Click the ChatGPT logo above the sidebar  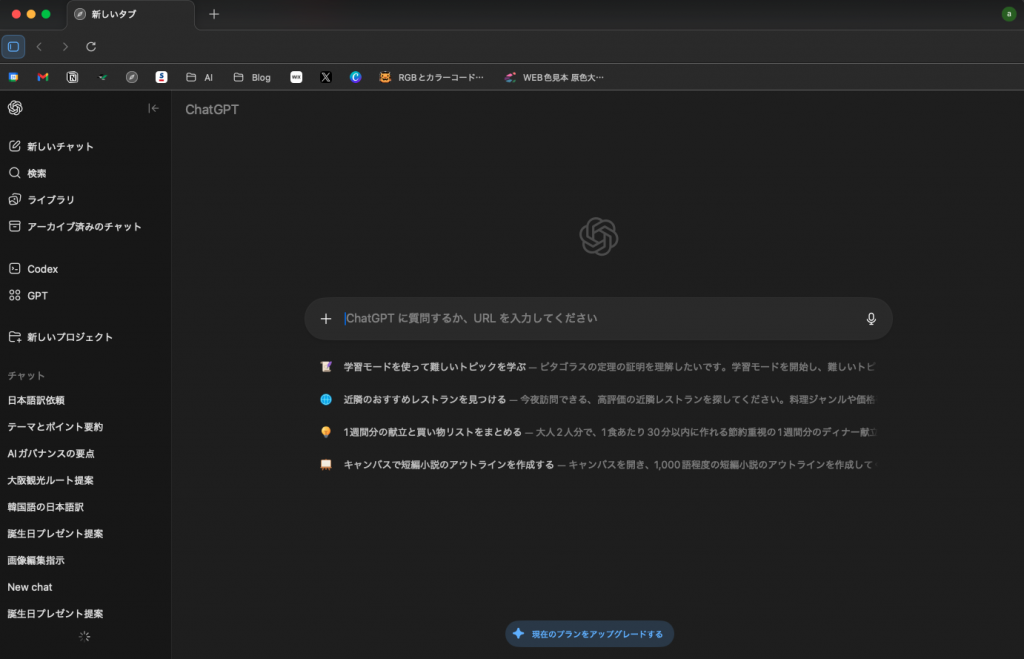click(x=14, y=107)
